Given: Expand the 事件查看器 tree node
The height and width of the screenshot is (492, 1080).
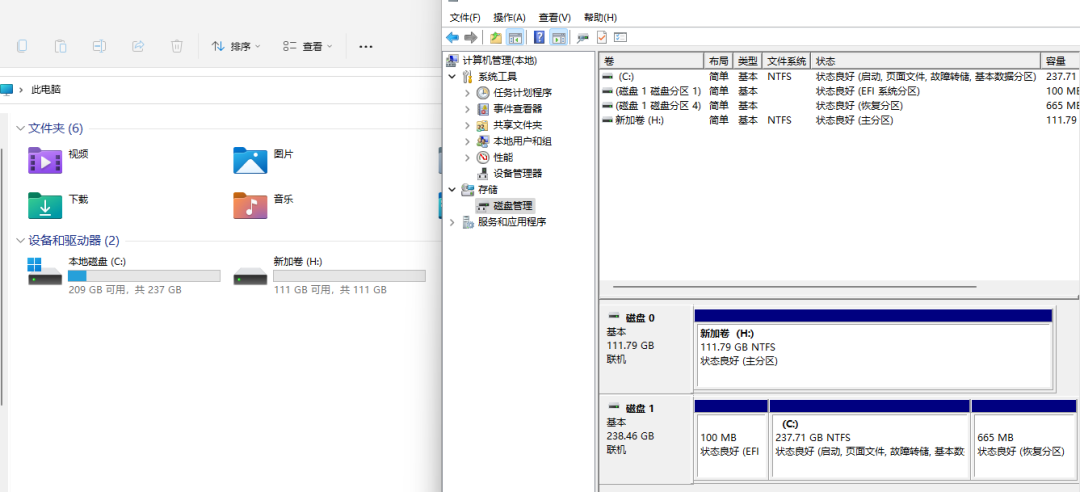Looking at the screenshot, I should (x=468, y=108).
